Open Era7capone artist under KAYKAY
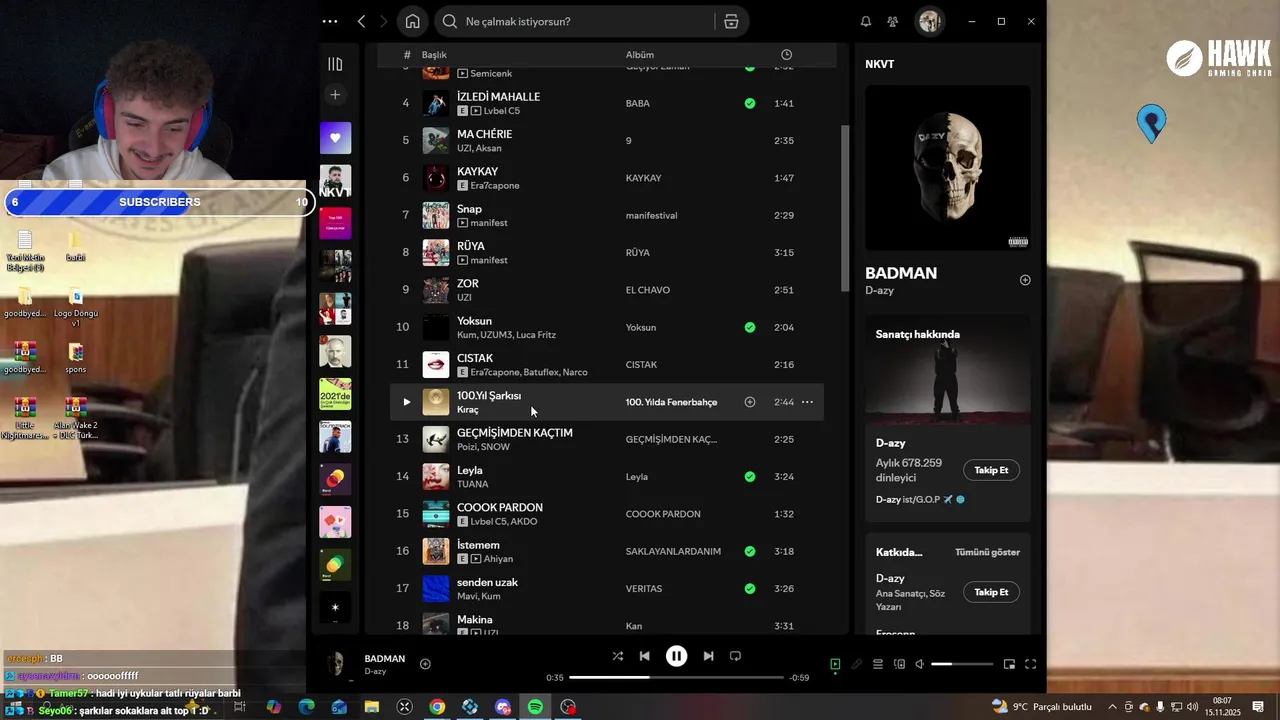 tap(495, 186)
